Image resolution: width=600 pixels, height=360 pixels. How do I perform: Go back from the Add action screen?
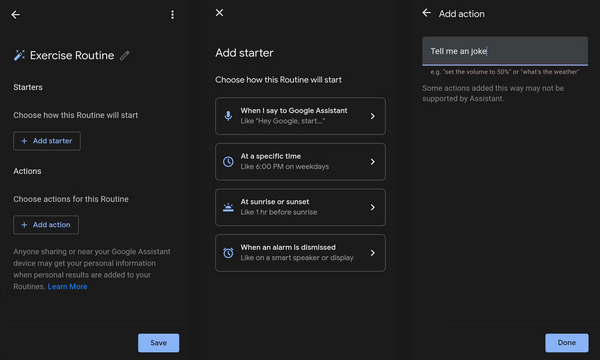[426, 13]
